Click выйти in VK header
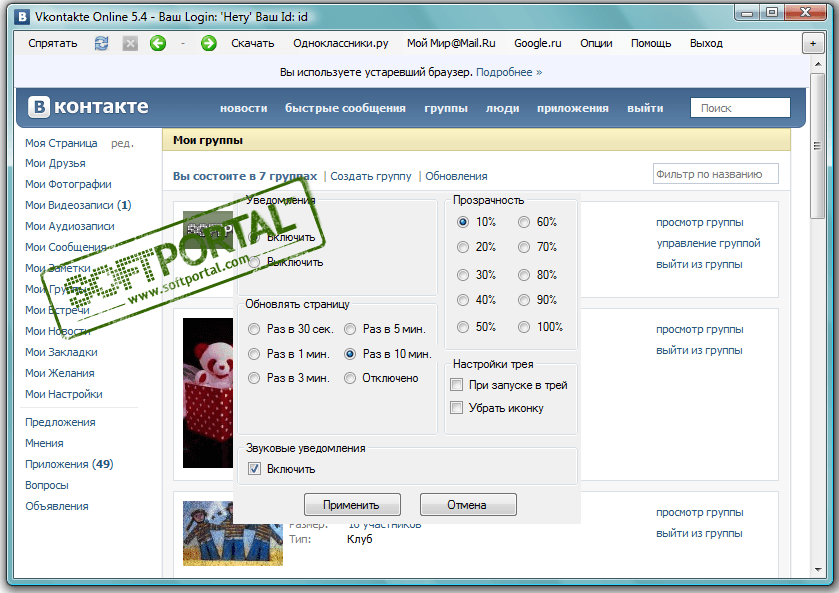Screen dimensions: 839x593 645,108
